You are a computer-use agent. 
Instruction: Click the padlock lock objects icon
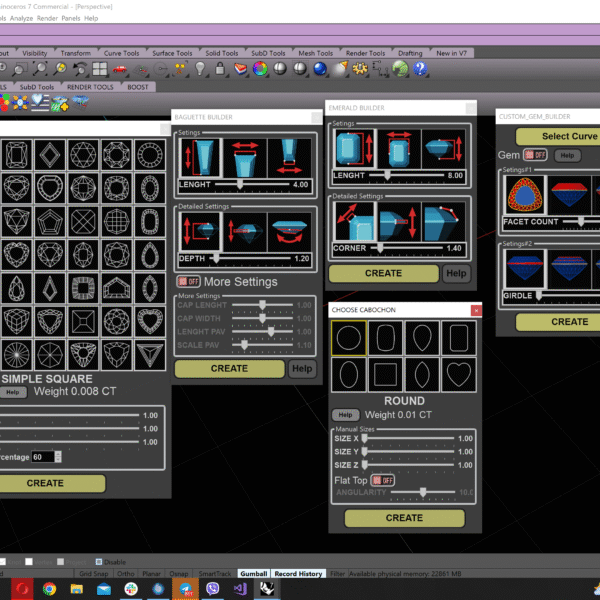tap(220, 69)
